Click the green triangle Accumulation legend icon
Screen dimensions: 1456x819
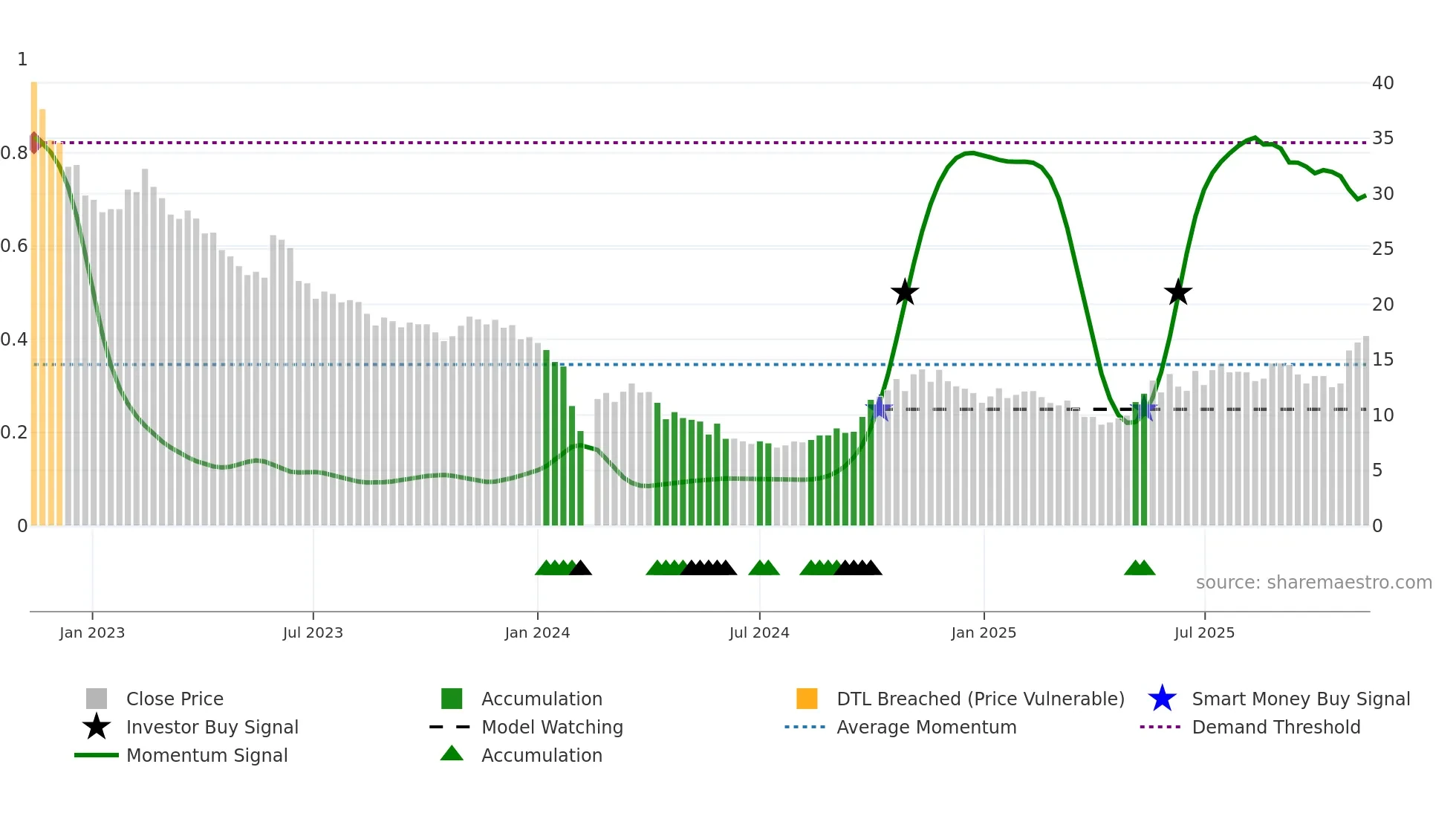452,754
